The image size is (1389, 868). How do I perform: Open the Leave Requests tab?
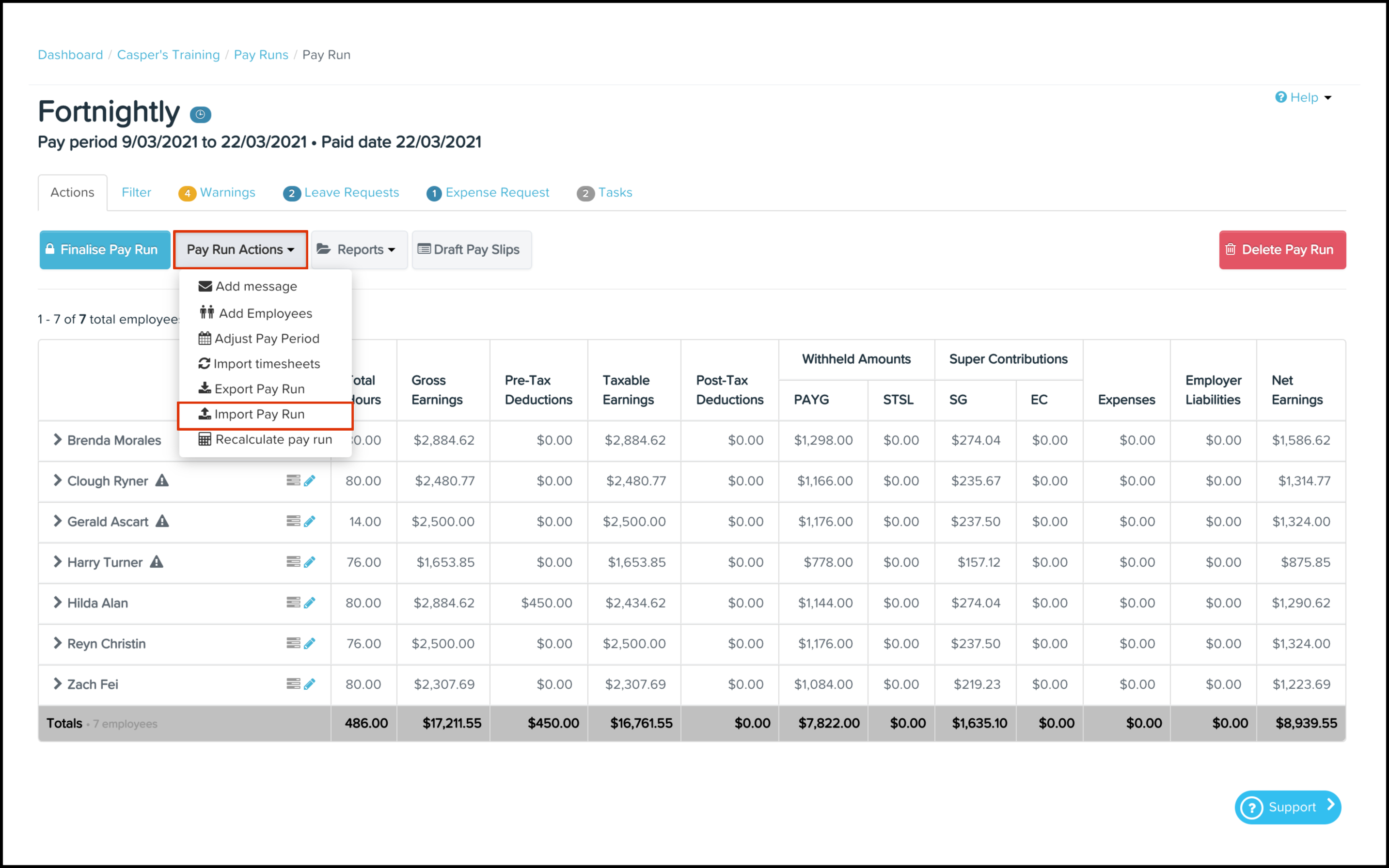point(341,193)
